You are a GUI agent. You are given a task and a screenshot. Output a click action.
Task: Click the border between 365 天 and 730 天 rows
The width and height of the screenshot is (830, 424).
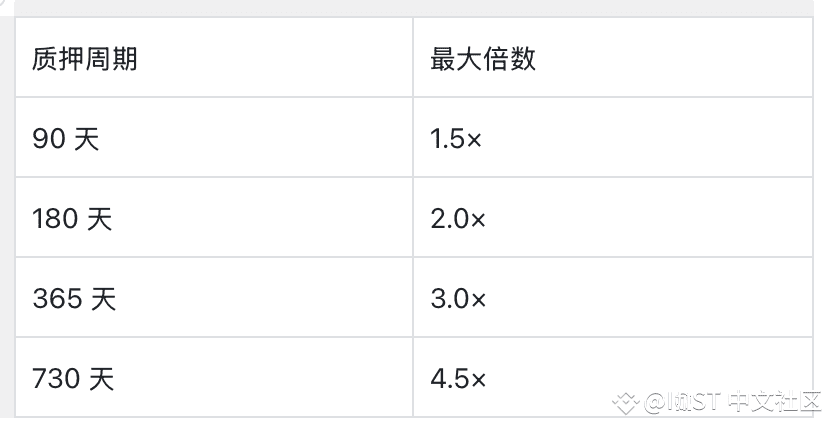[414, 337]
